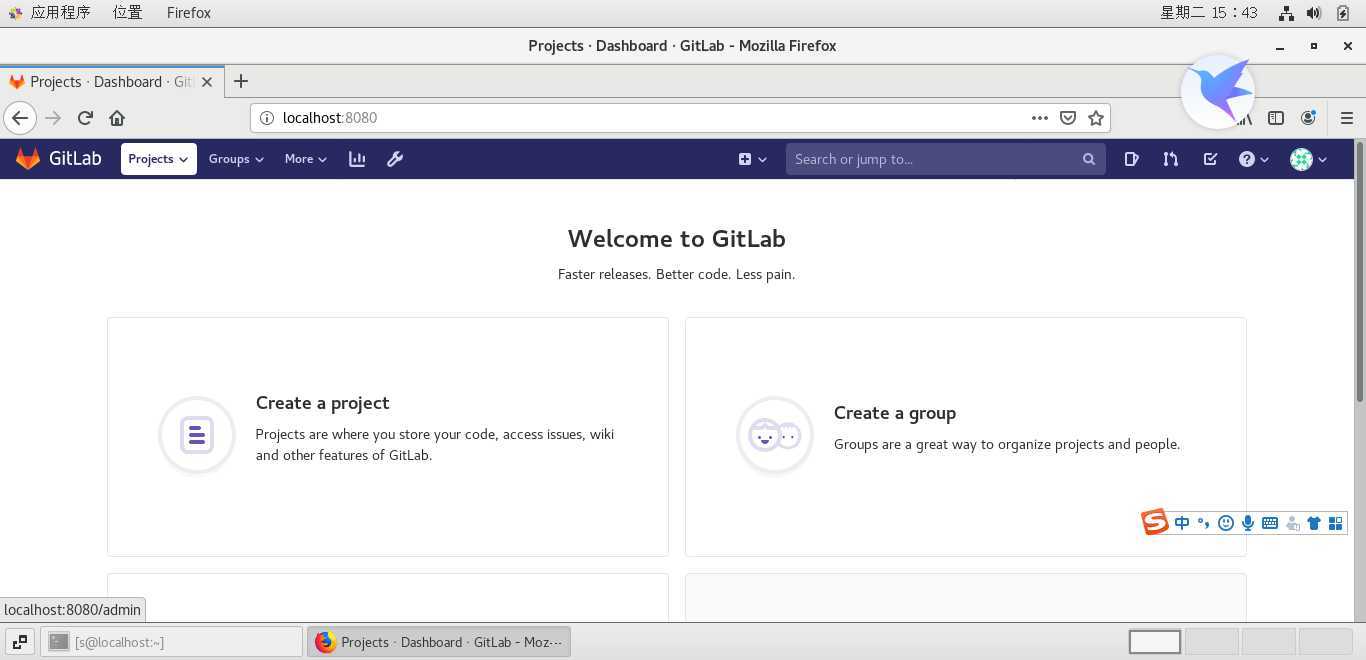Expand the Help question mark dropdown
The width and height of the screenshot is (1366, 660).
[x=1254, y=159]
